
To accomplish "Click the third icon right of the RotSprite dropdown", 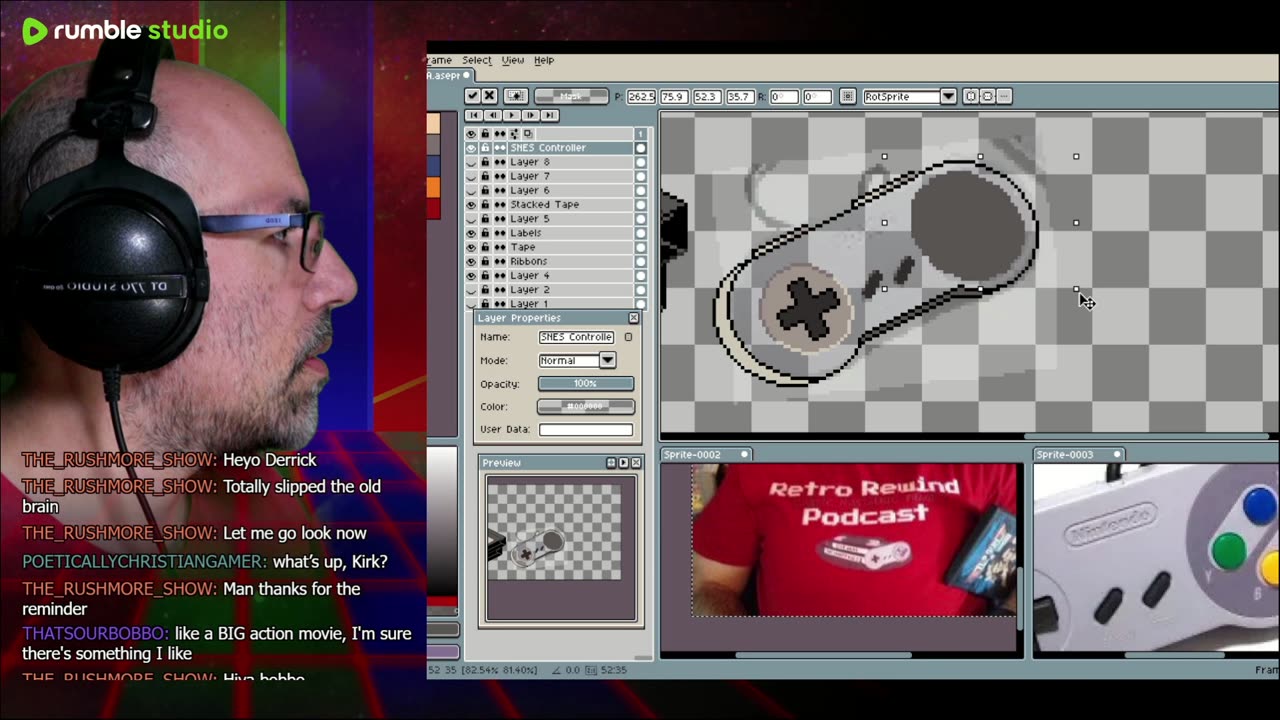I will (1005, 96).
